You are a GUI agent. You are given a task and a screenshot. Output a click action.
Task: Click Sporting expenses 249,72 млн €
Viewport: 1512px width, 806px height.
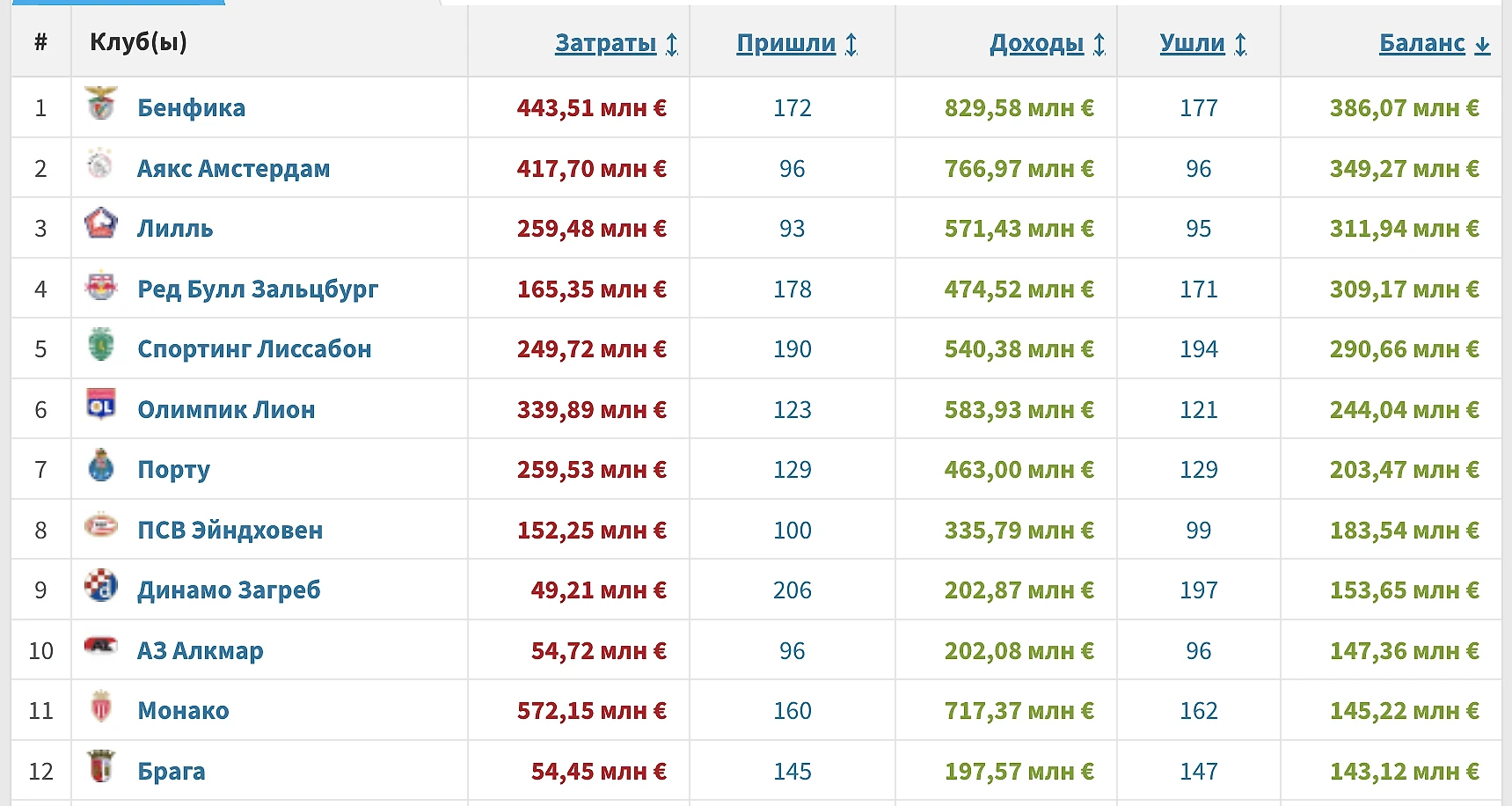(x=592, y=348)
